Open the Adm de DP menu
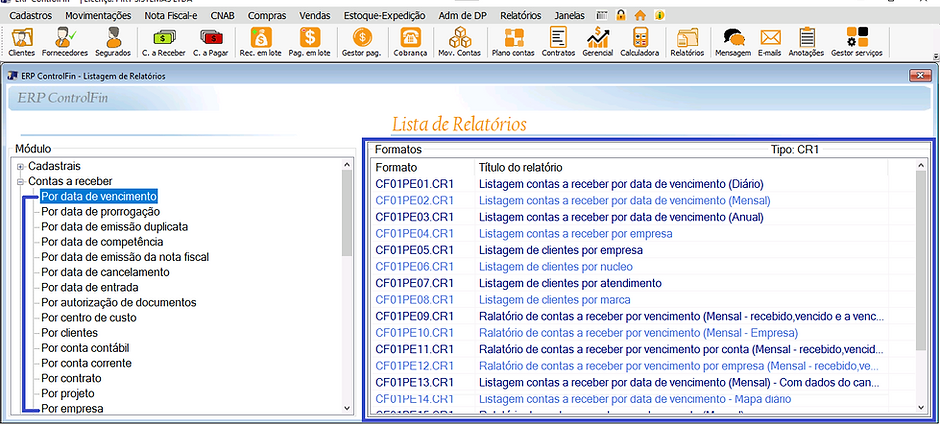 pos(462,16)
